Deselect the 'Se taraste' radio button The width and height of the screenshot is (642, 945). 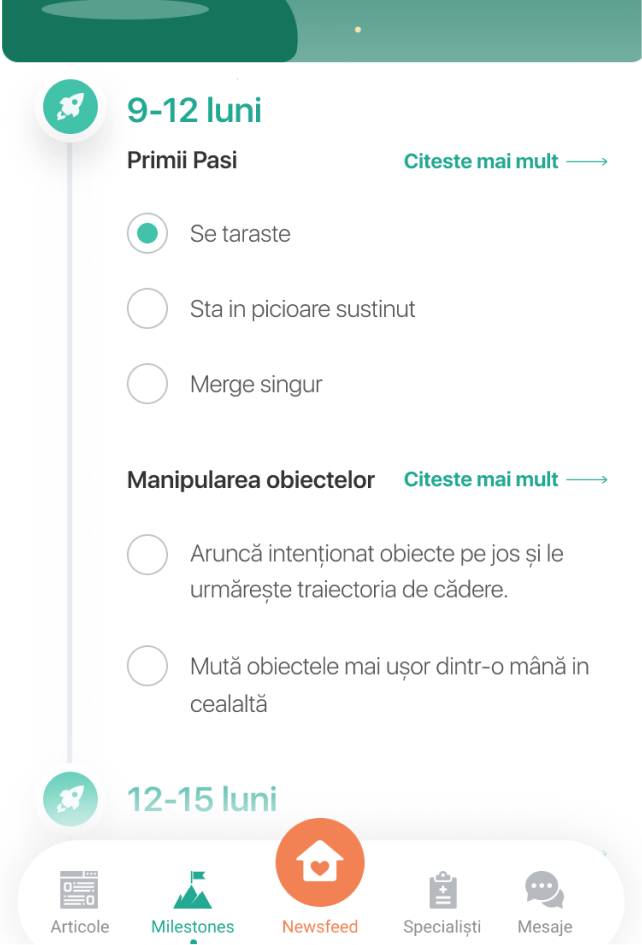[x=147, y=234]
